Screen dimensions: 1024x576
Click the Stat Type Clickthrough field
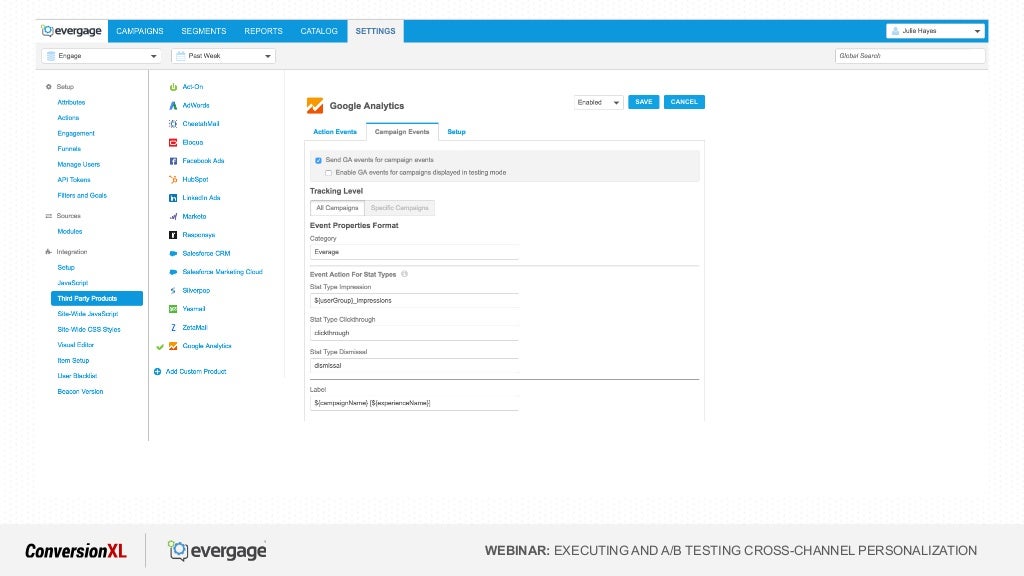(x=414, y=333)
